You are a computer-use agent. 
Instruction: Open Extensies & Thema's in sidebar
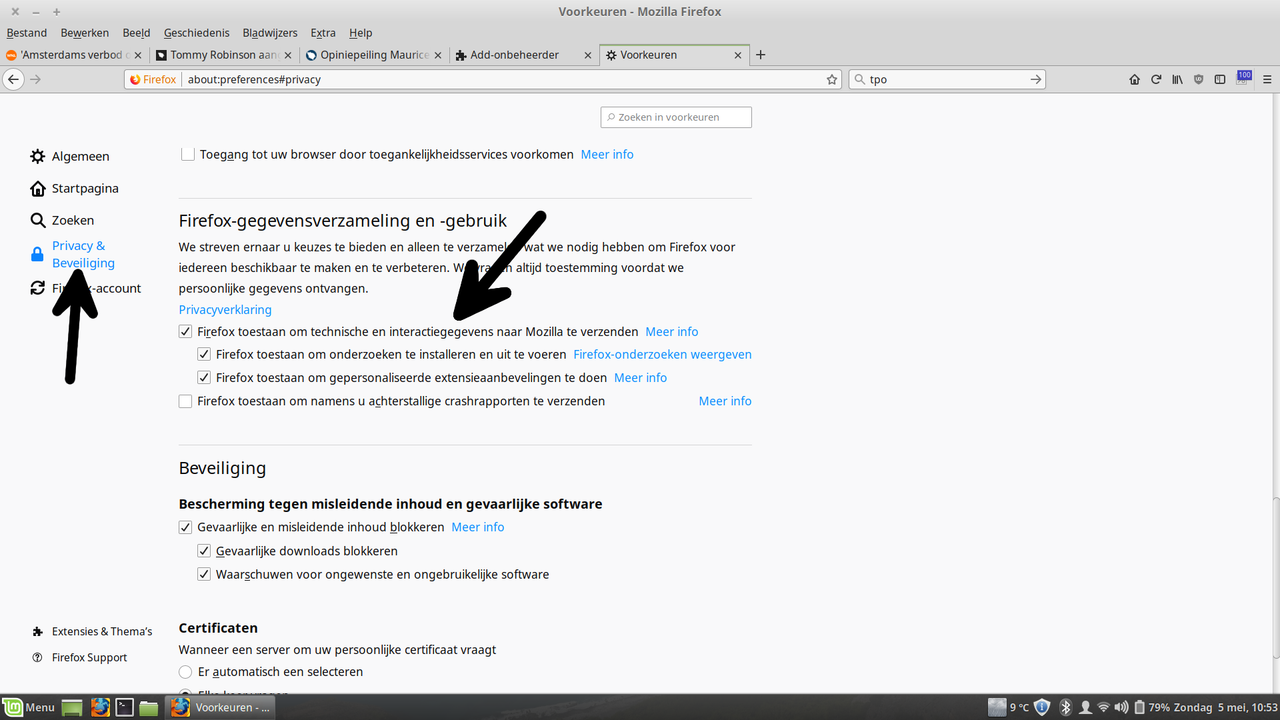click(x=91, y=631)
